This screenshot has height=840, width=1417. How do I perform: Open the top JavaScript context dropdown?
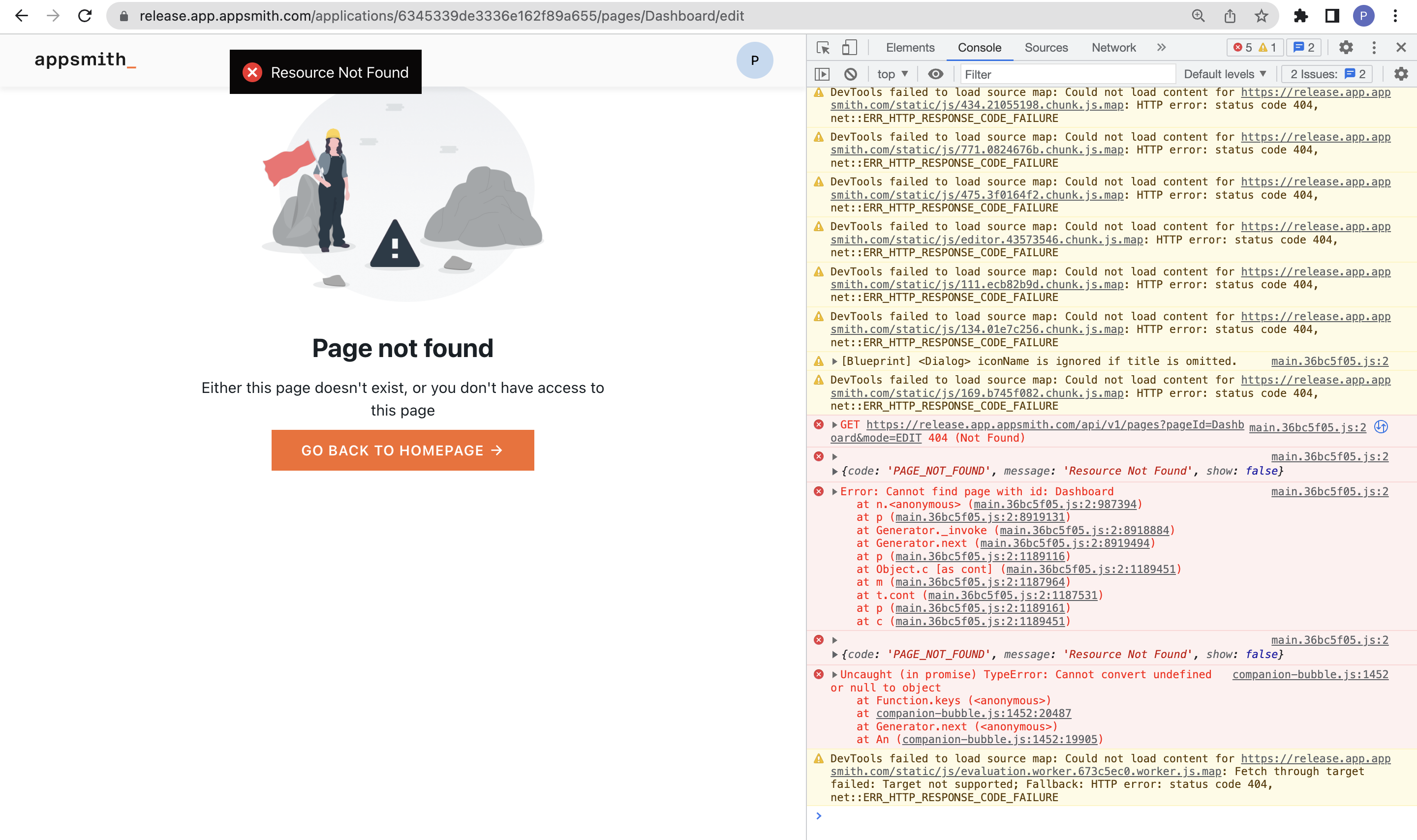click(893, 74)
